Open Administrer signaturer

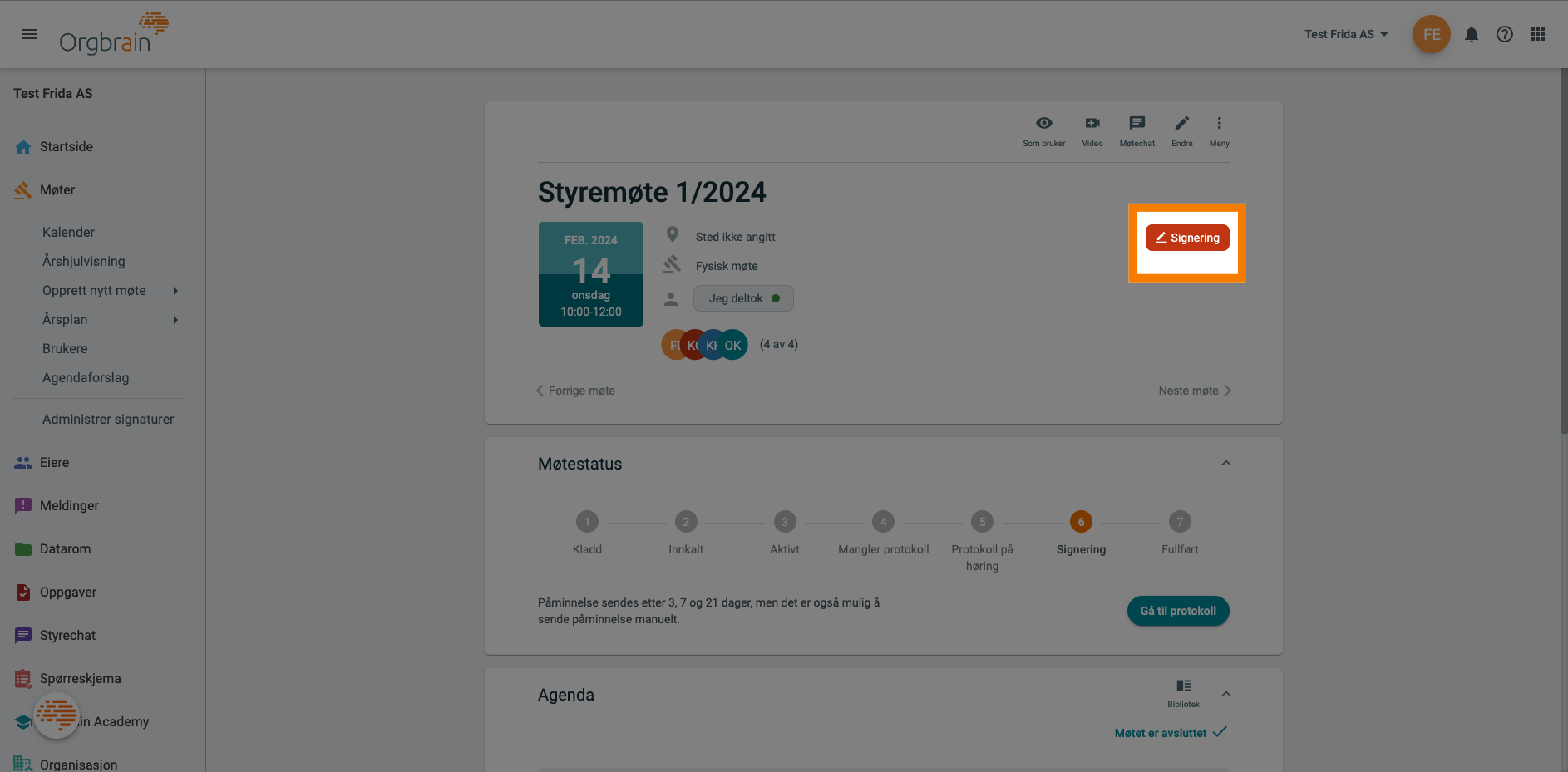point(108,419)
